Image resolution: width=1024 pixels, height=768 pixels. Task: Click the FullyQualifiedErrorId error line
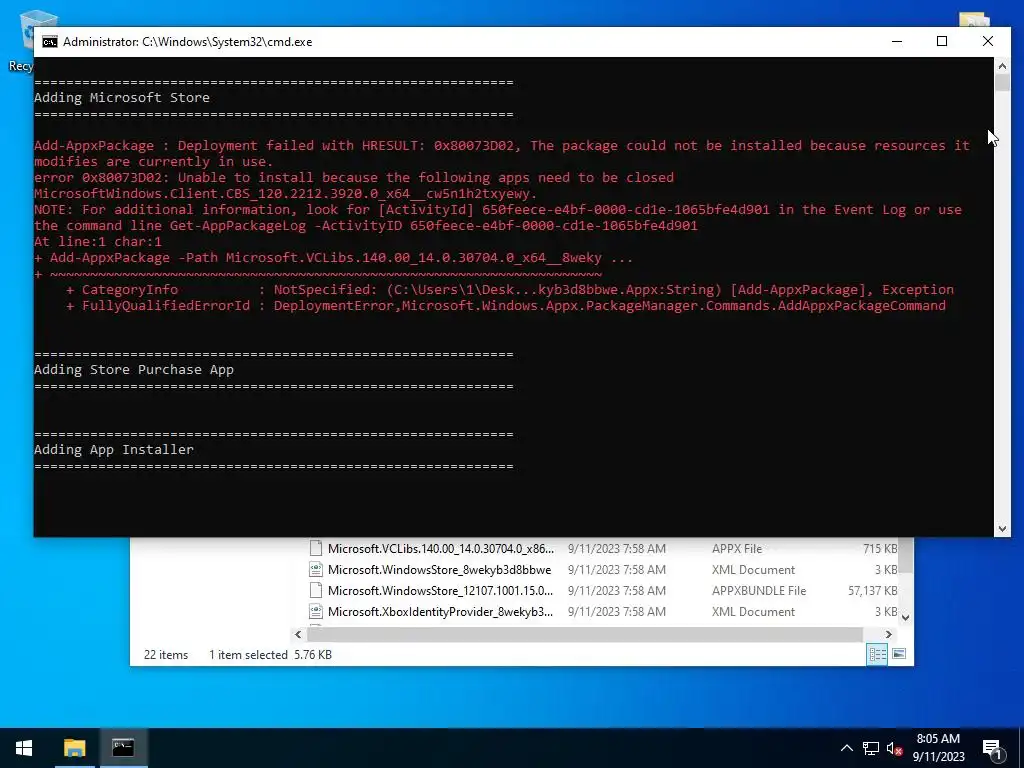click(x=505, y=306)
